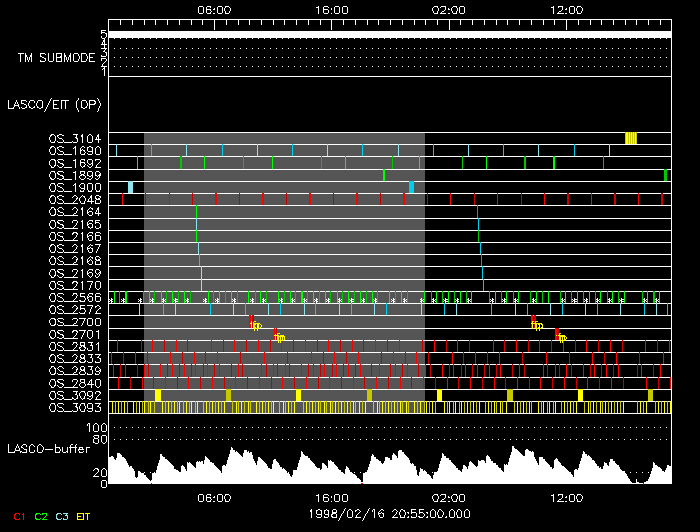
Task: Click the OS_2572 row label
Action: 75,309
